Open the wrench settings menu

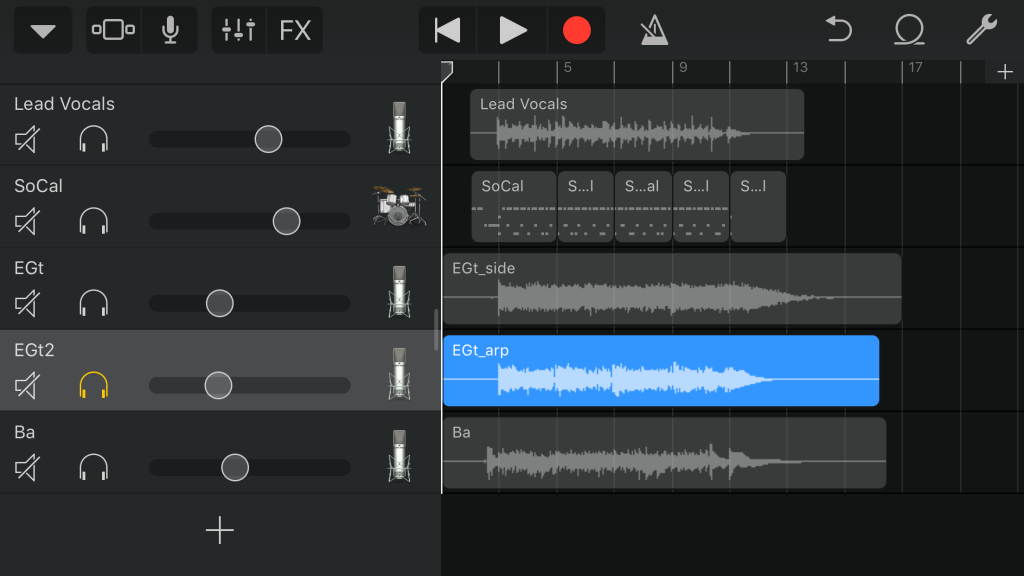pyautogui.click(x=981, y=31)
